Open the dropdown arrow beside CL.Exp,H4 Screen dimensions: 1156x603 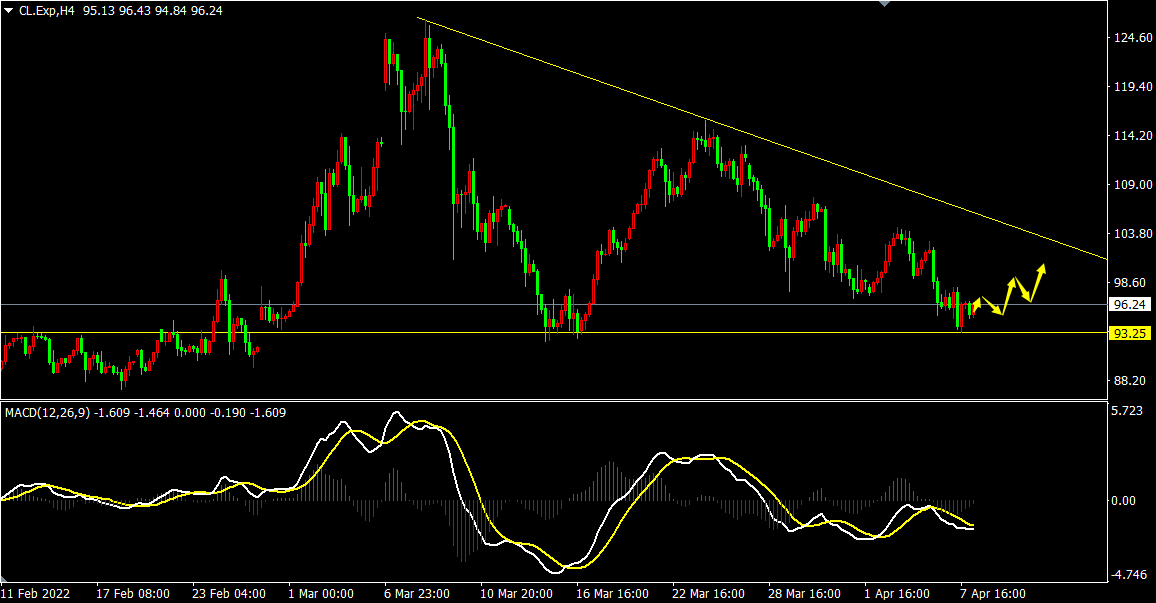pos(9,10)
